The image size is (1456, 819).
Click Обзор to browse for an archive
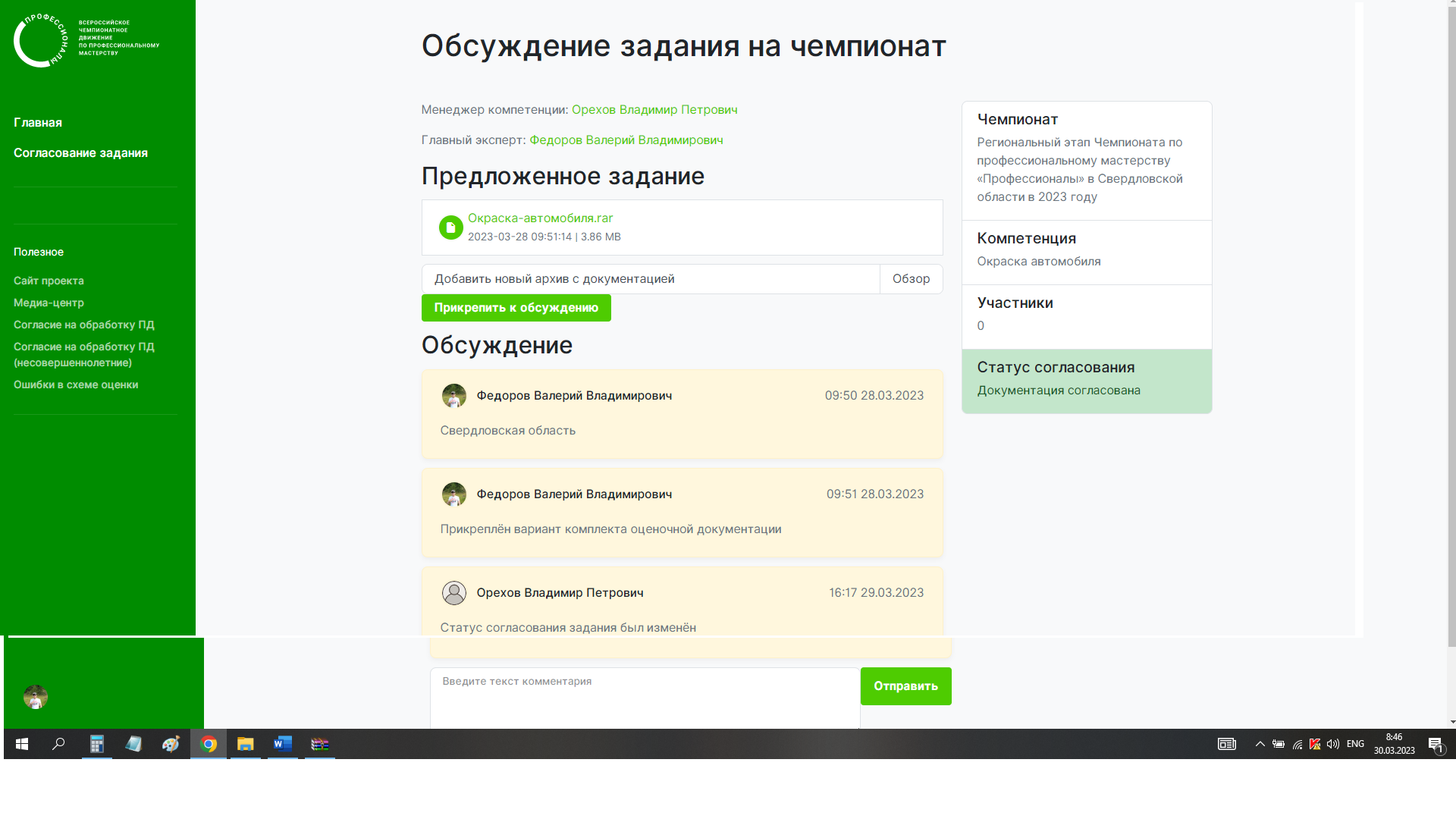(x=911, y=279)
